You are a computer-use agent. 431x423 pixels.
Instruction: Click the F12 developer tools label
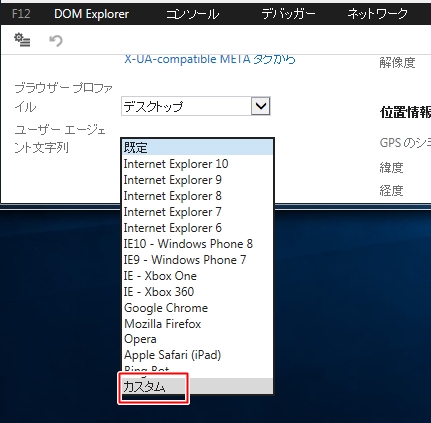tap(21, 14)
